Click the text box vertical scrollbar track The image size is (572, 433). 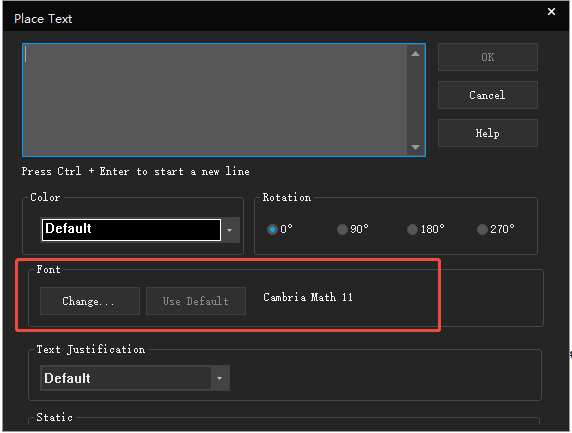coord(415,100)
